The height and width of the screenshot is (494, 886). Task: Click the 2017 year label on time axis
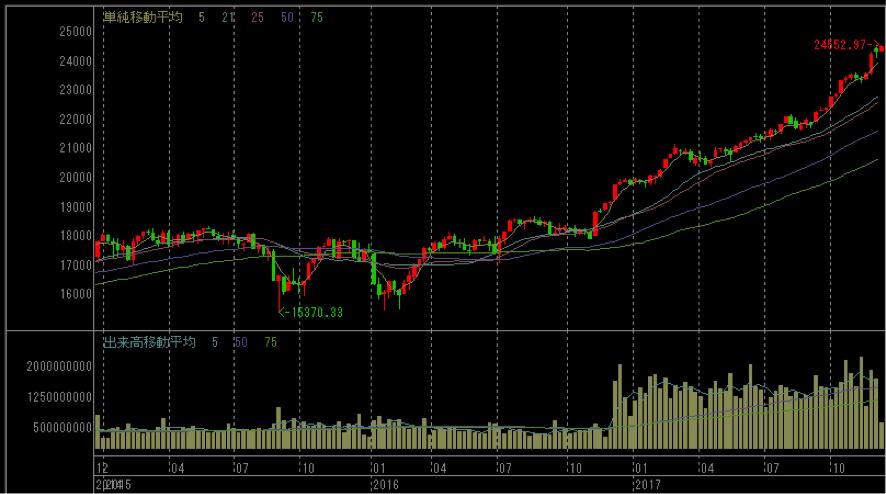(649, 483)
